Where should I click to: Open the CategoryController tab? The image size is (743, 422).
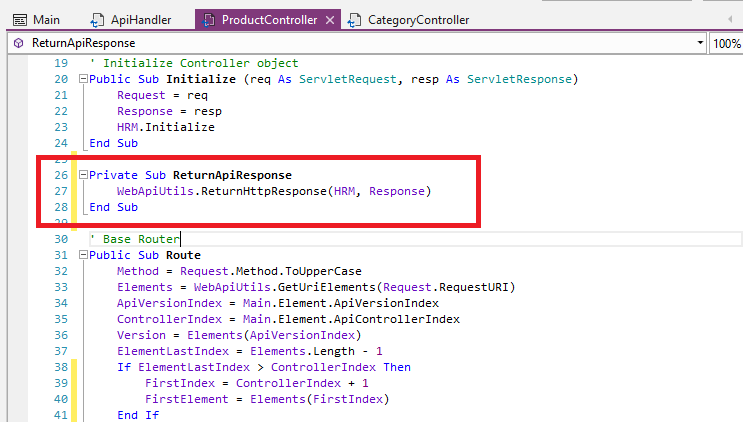(x=418, y=19)
